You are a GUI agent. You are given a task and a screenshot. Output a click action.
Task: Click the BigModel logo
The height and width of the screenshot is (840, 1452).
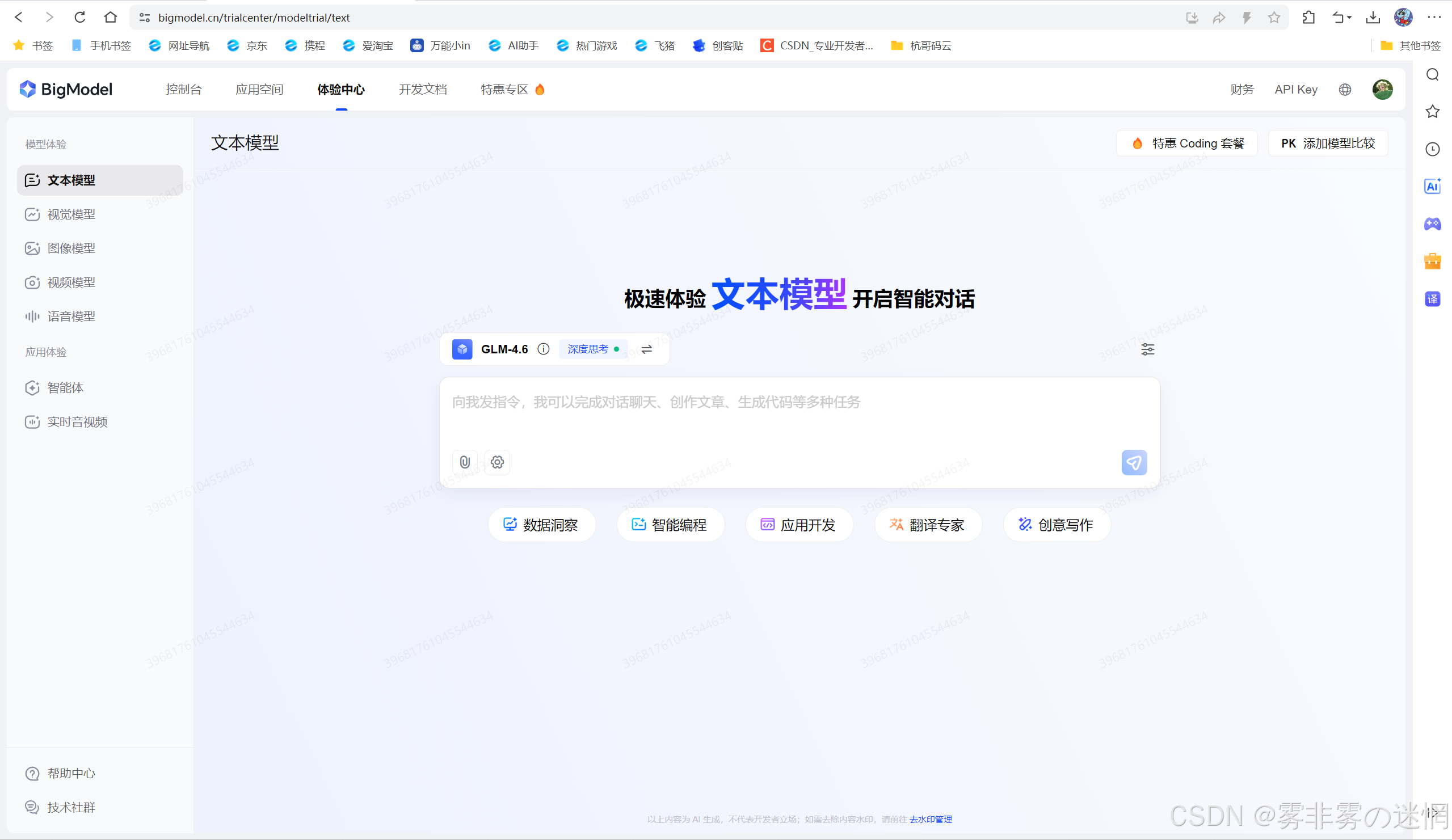click(x=66, y=89)
